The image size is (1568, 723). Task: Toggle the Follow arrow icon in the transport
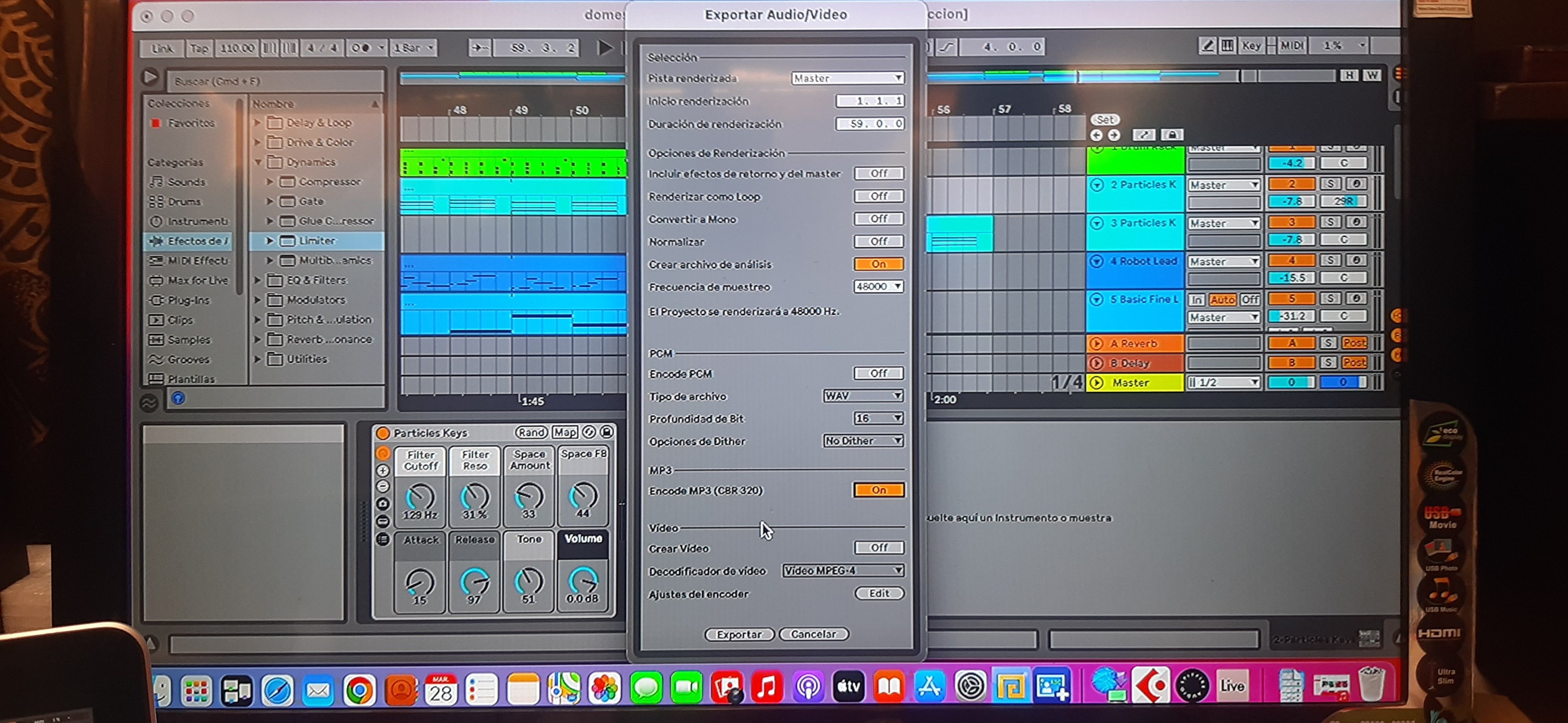(480, 48)
